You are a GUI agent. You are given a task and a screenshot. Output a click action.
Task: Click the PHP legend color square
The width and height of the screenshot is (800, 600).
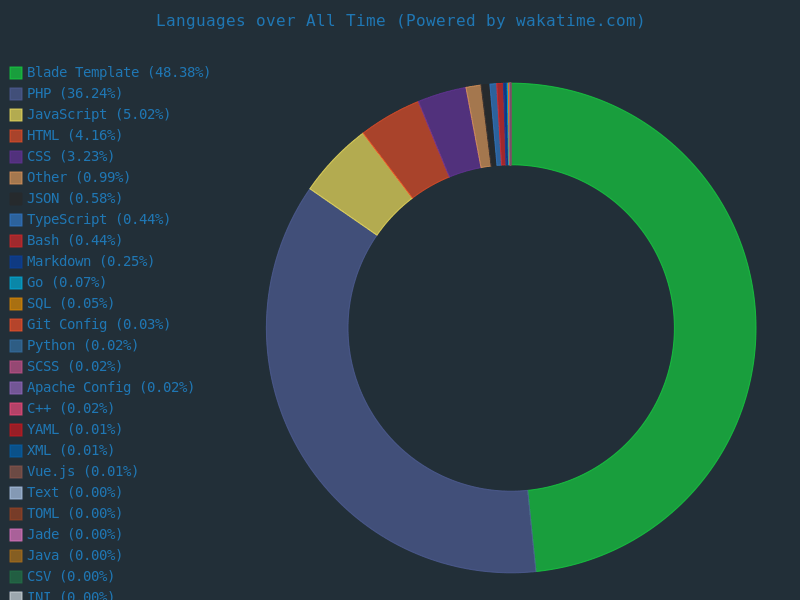pos(16,94)
